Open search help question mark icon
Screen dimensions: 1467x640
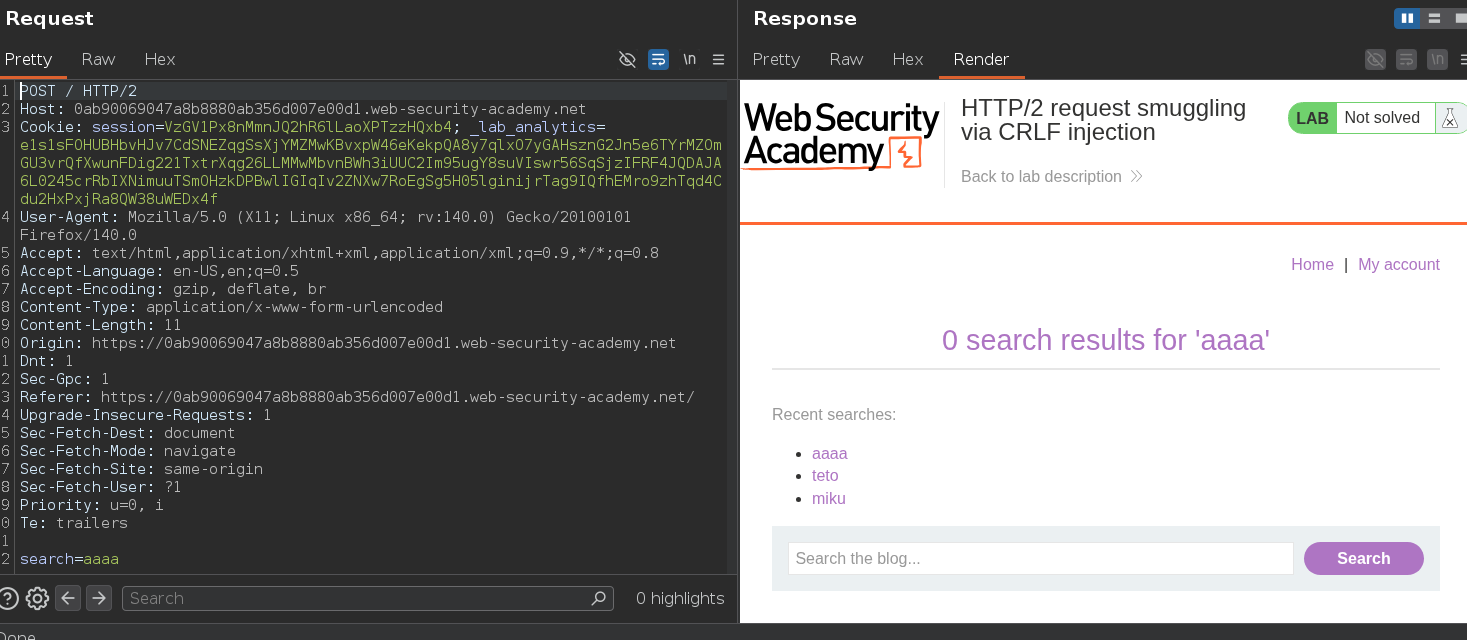(9, 598)
